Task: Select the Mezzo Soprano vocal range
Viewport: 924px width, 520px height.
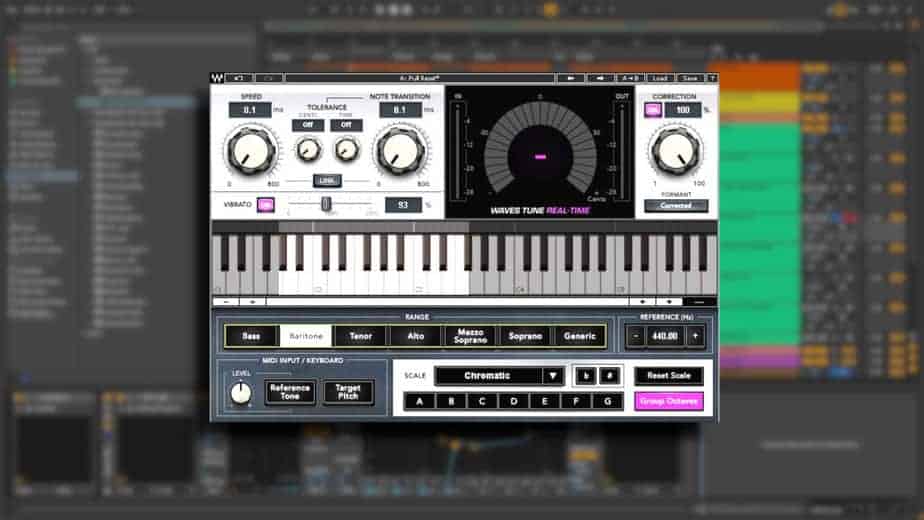Action: tap(470, 336)
